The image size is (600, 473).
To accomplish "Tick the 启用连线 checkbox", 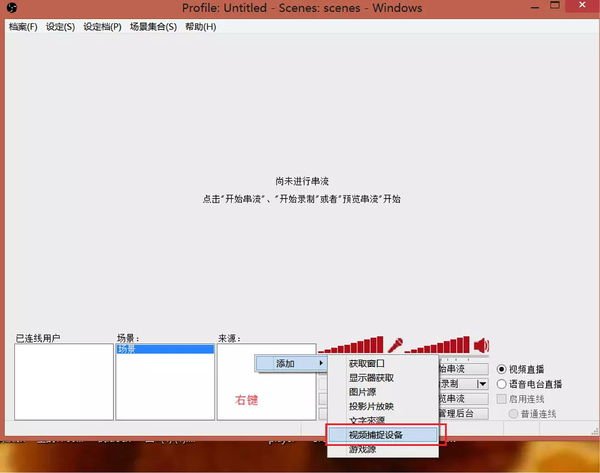I will click(x=501, y=399).
